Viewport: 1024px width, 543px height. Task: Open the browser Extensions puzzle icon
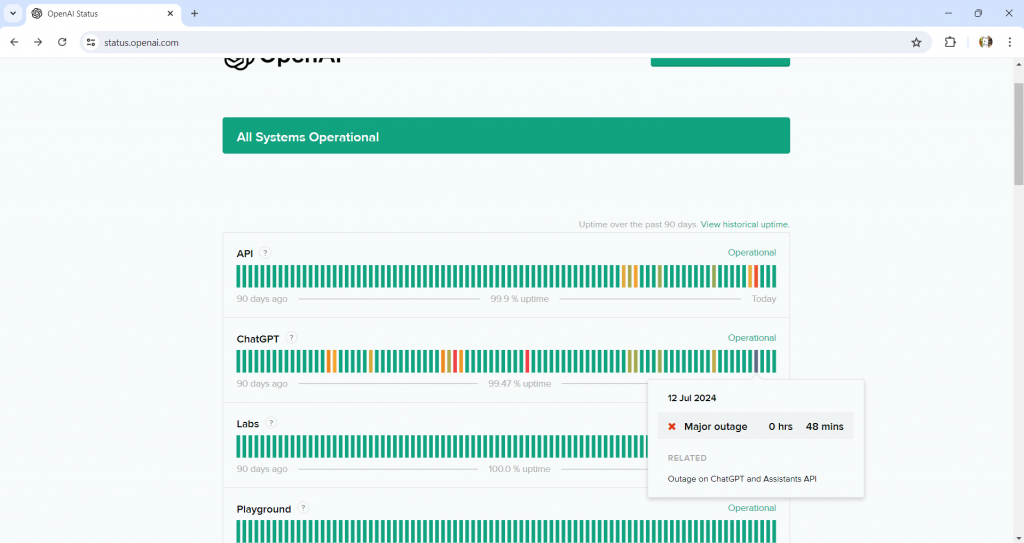pos(950,42)
